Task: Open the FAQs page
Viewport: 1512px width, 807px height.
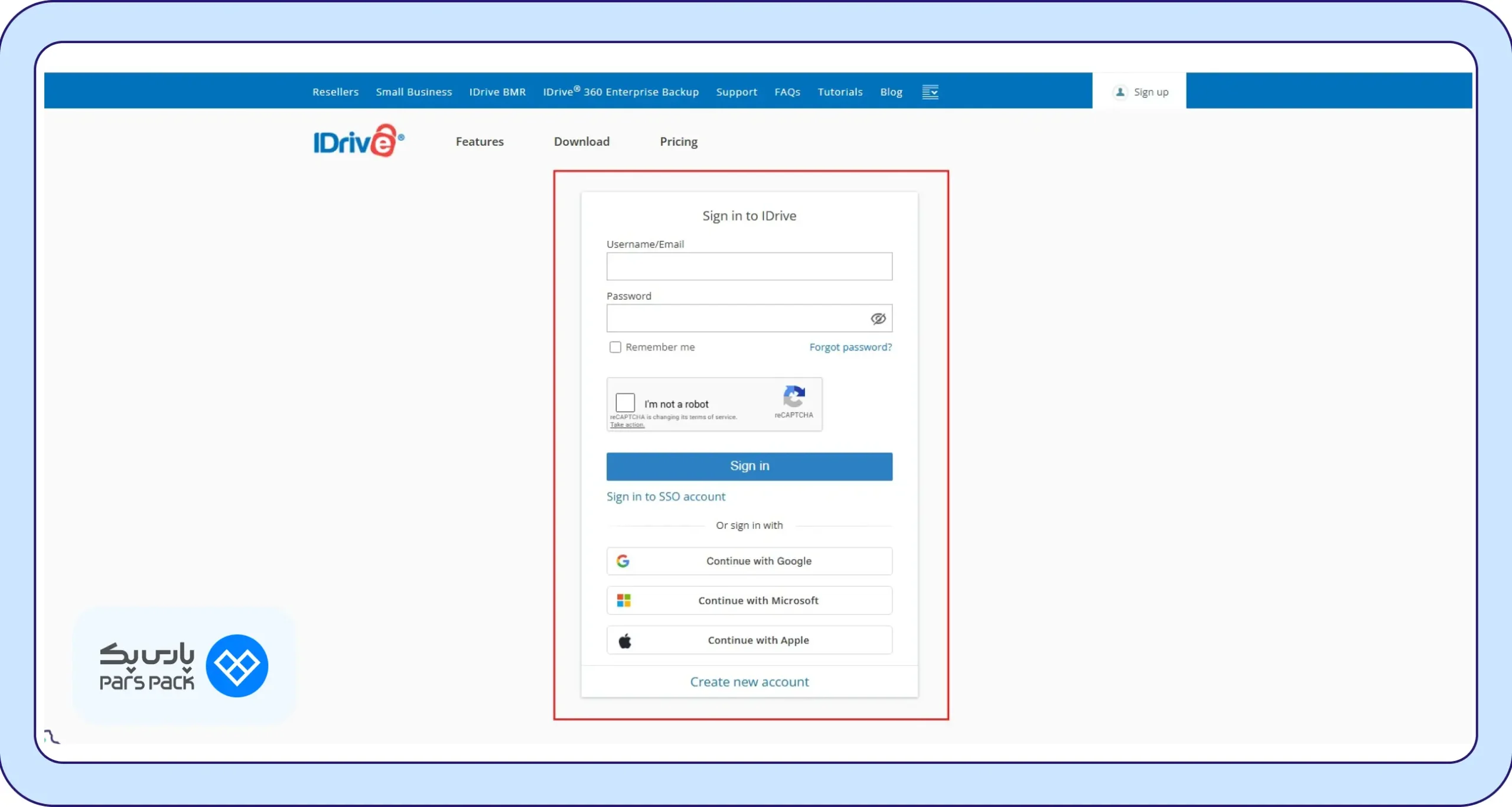Action: click(787, 92)
